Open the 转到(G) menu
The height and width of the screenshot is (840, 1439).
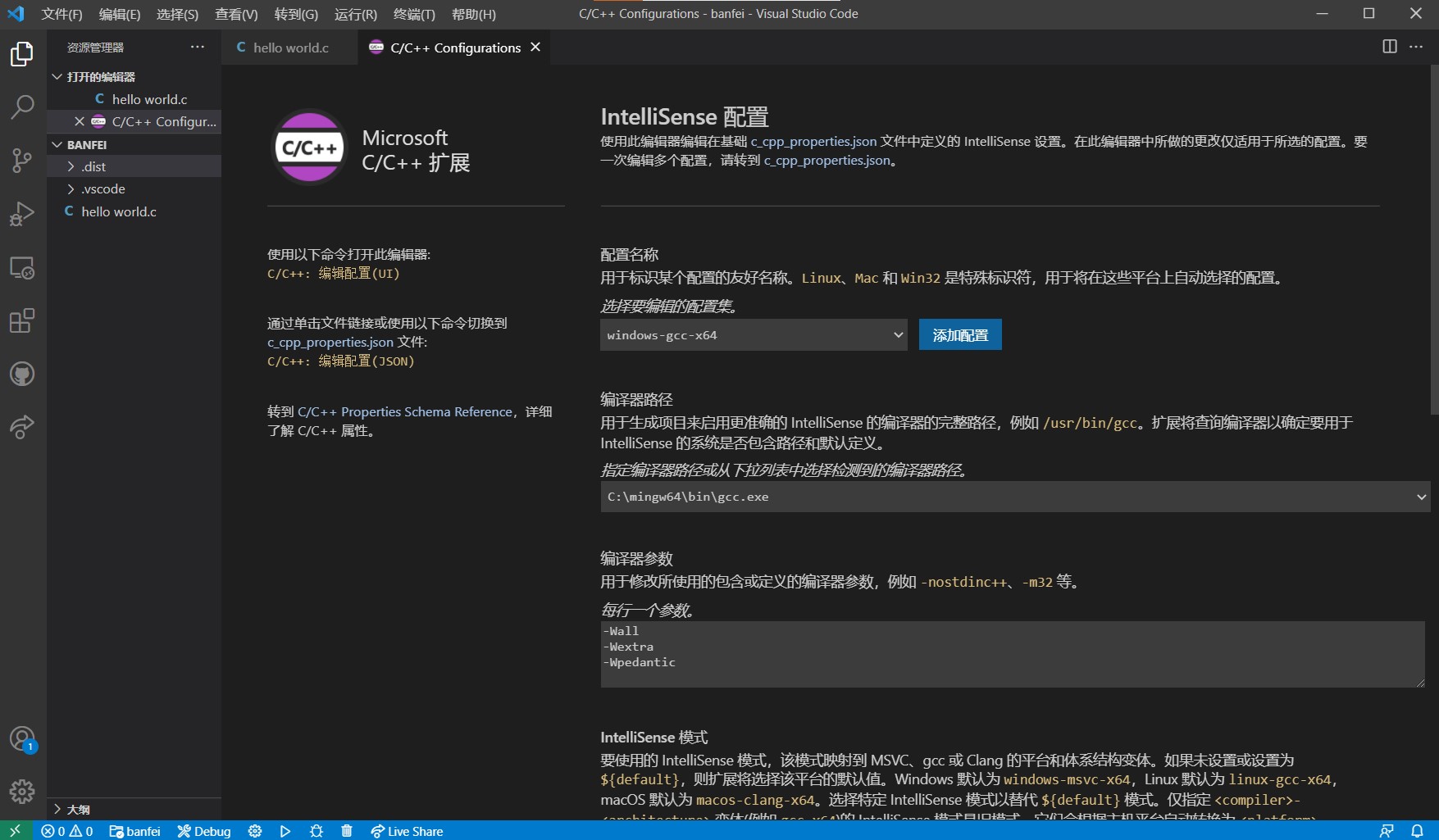[296, 14]
